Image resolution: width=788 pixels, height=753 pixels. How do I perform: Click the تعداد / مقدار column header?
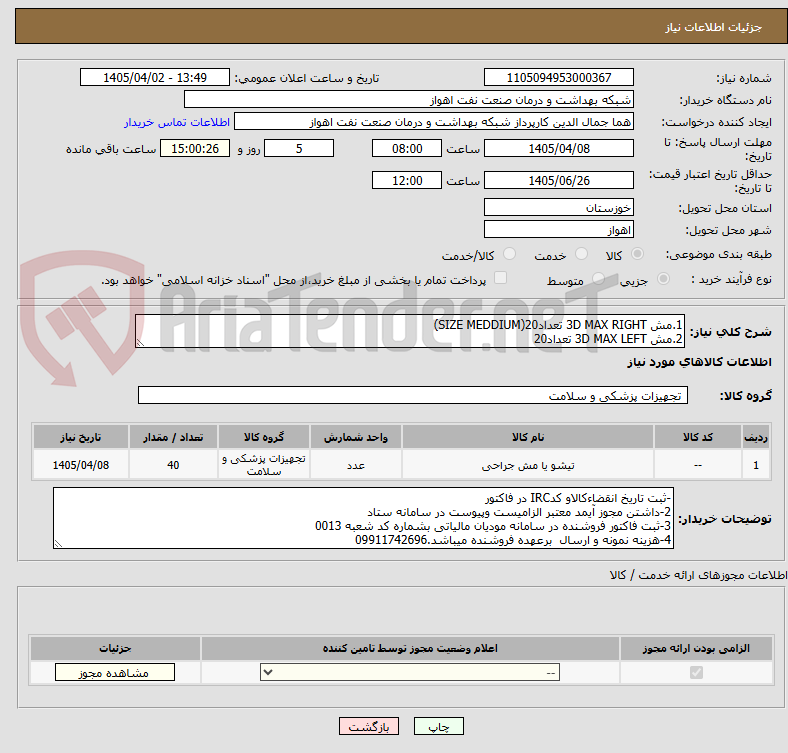[x=173, y=437]
